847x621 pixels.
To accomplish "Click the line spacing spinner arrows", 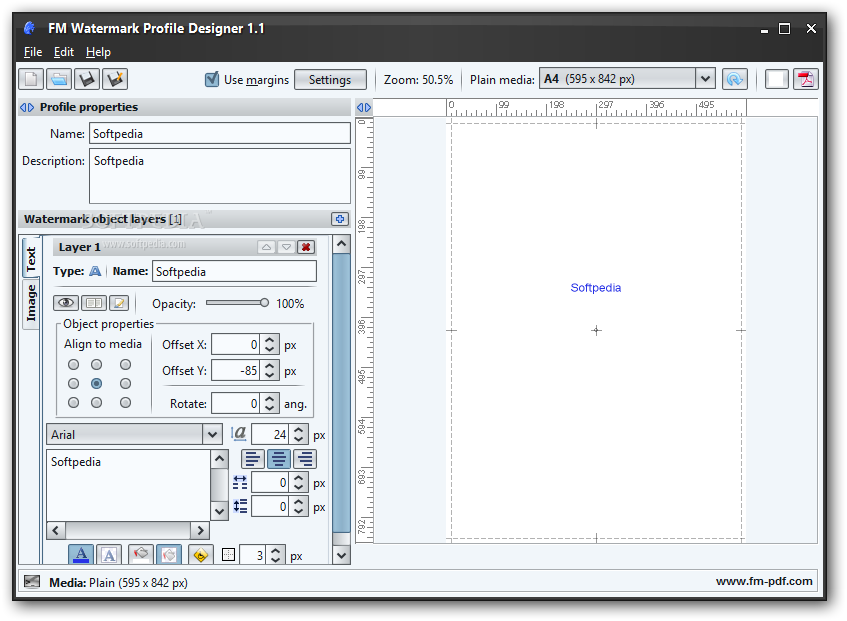I will tap(299, 507).
